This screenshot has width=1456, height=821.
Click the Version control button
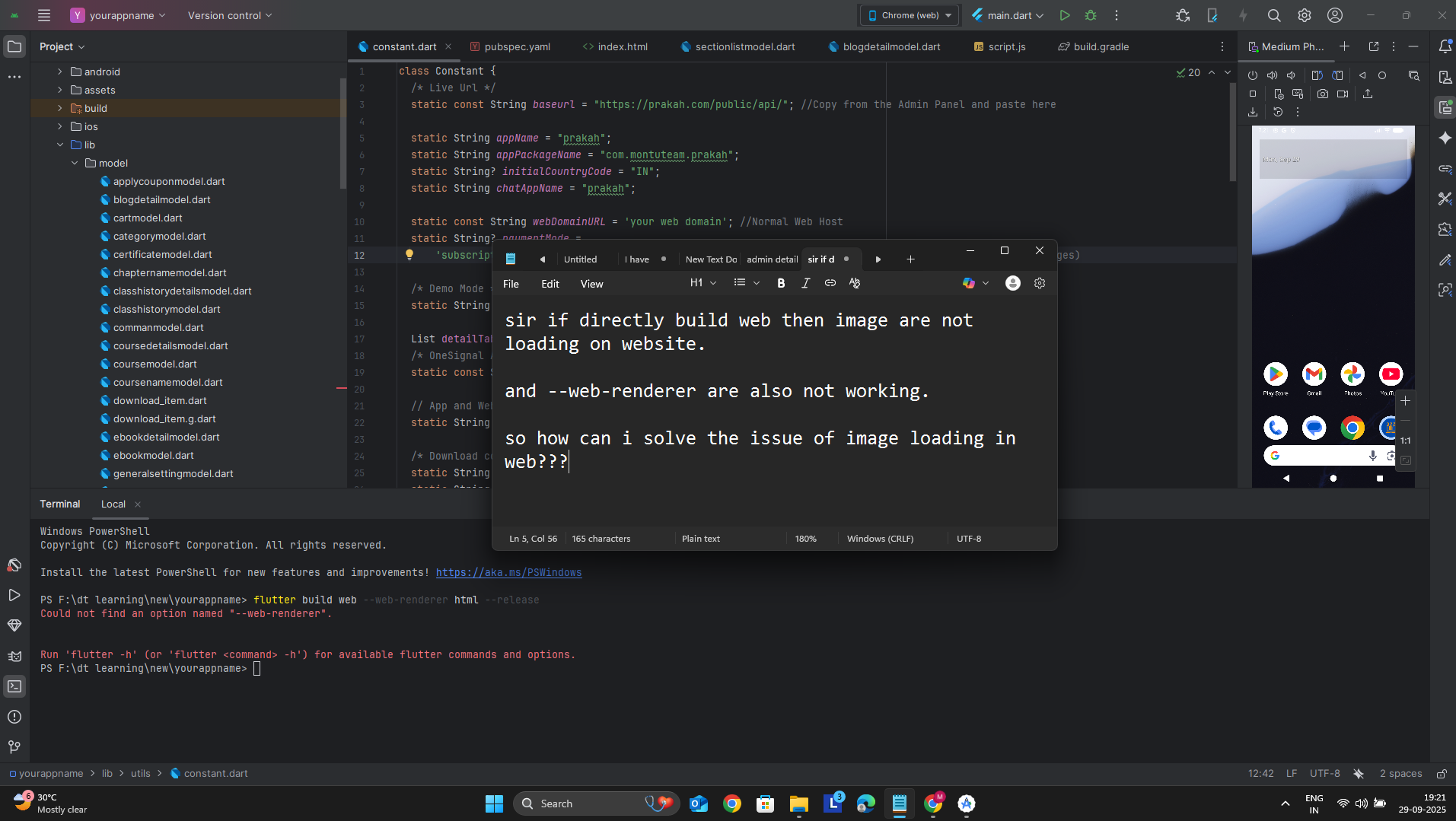pos(229,15)
